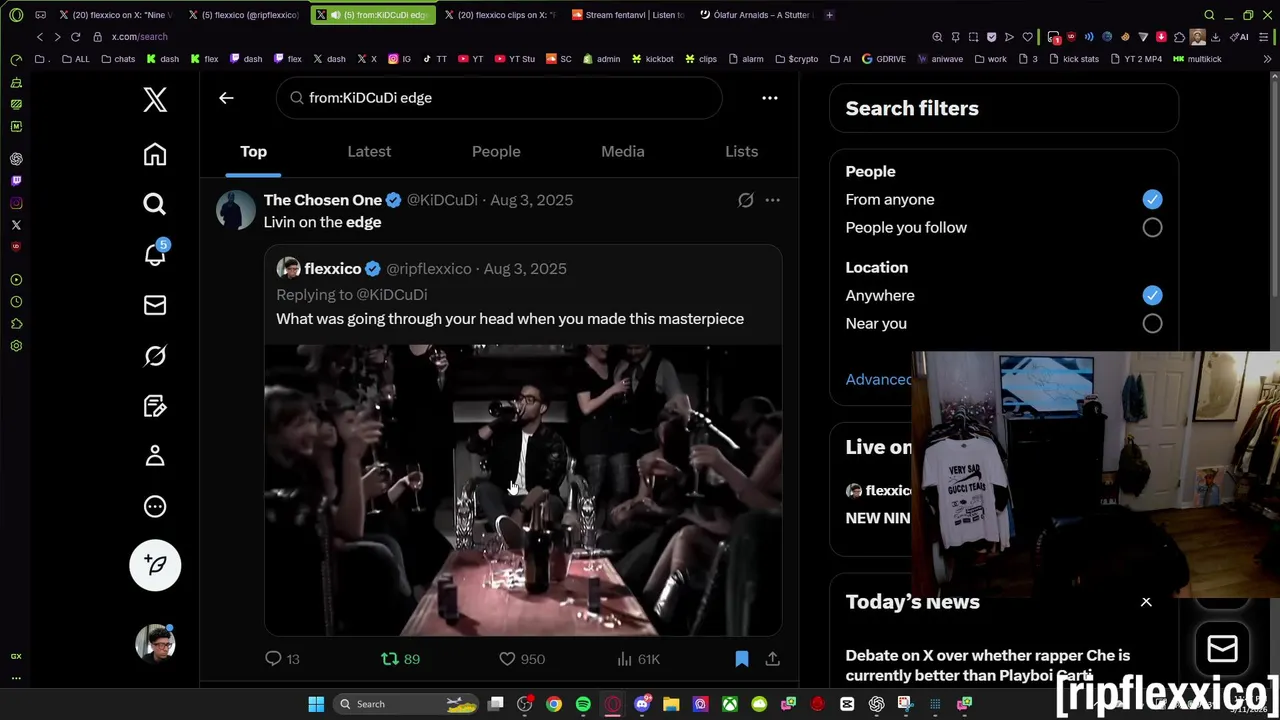This screenshot has height=720, width=1280.
Task: Open the Che versus Playboi Carti news story
Action: click(x=988, y=665)
